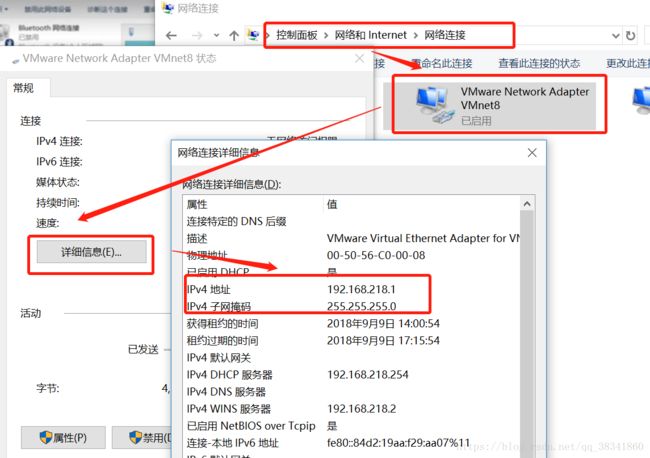The width and height of the screenshot is (650, 458).
Task: Refresh the Network Connections view
Action: tap(631, 36)
